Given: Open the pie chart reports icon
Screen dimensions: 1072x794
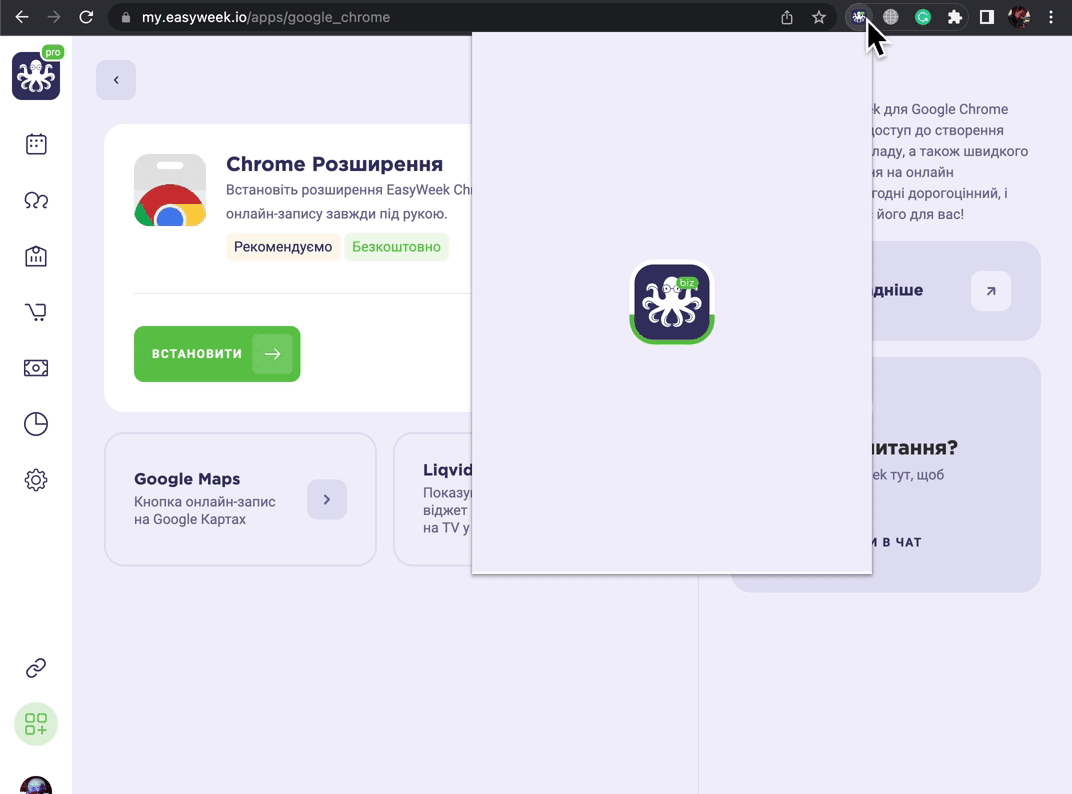Looking at the screenshot, I should click(x=36, y=424).
